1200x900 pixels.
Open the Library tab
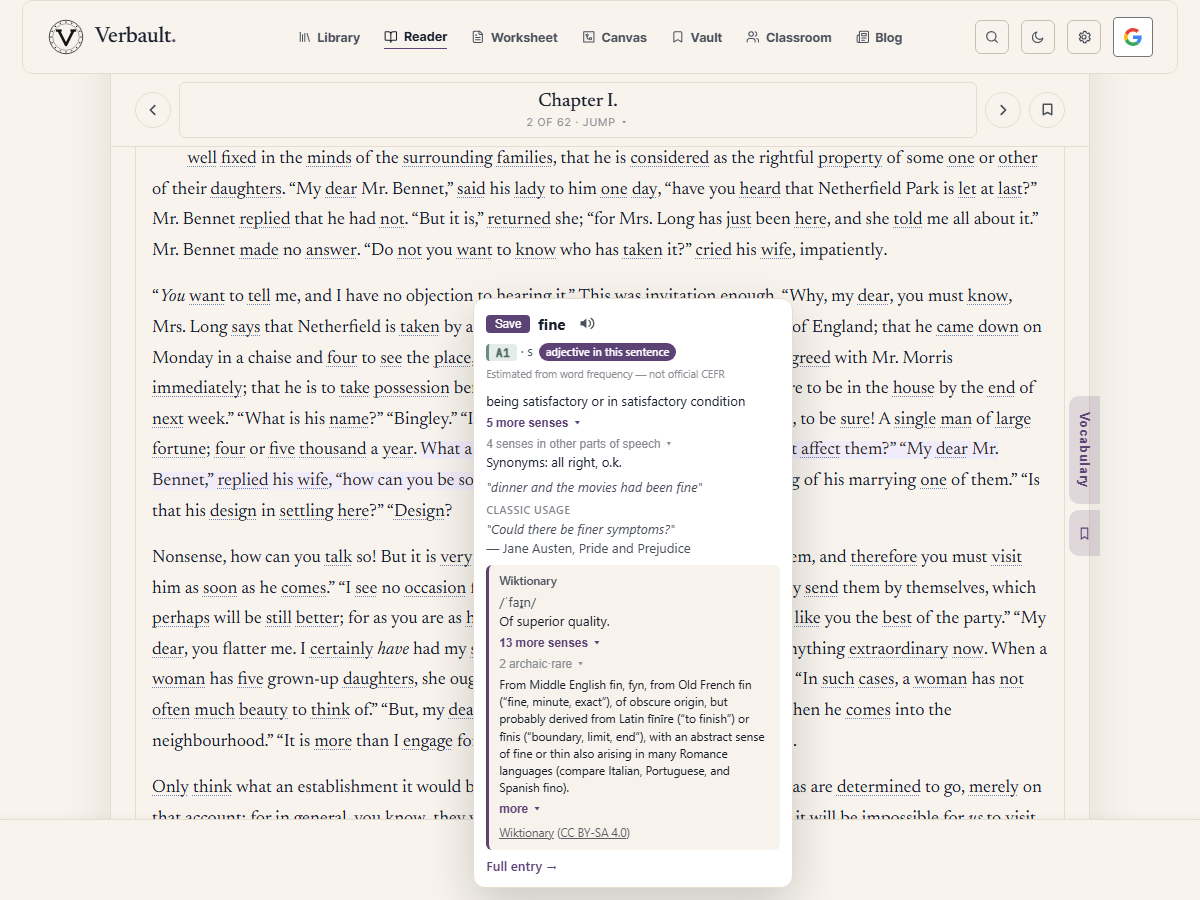[329, 37]
